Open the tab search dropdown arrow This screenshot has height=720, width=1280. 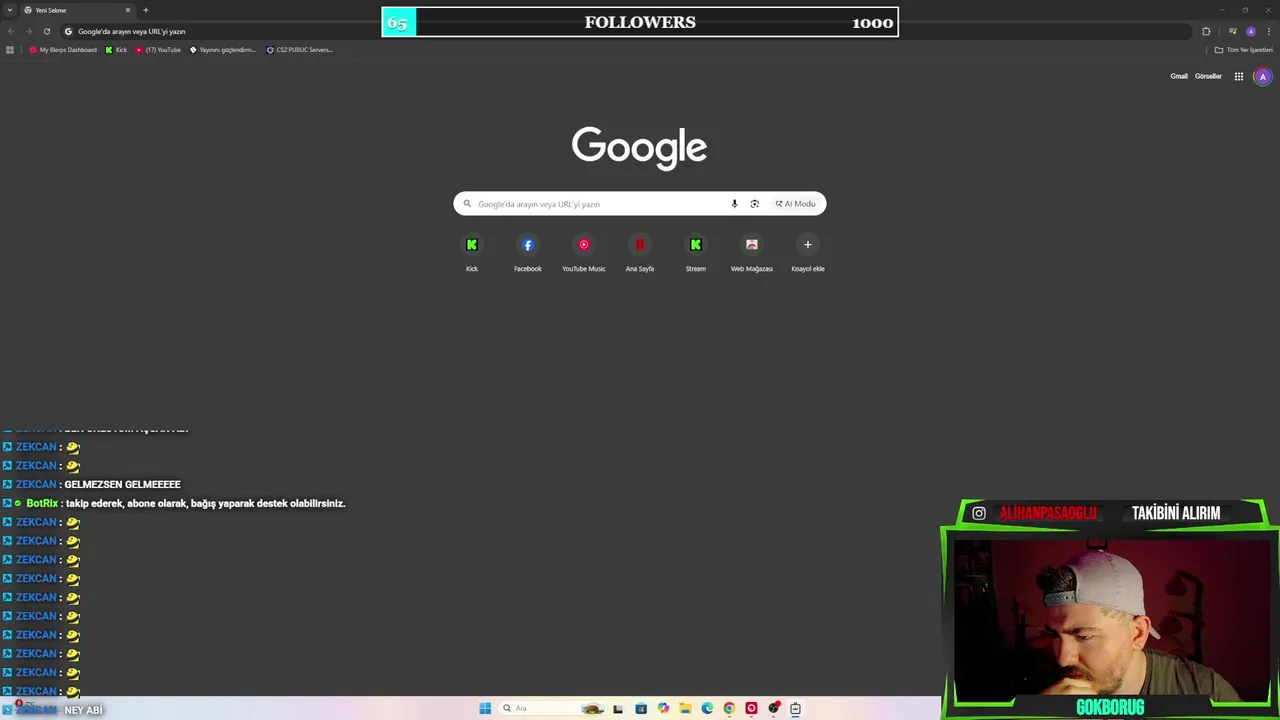point(10,10)
